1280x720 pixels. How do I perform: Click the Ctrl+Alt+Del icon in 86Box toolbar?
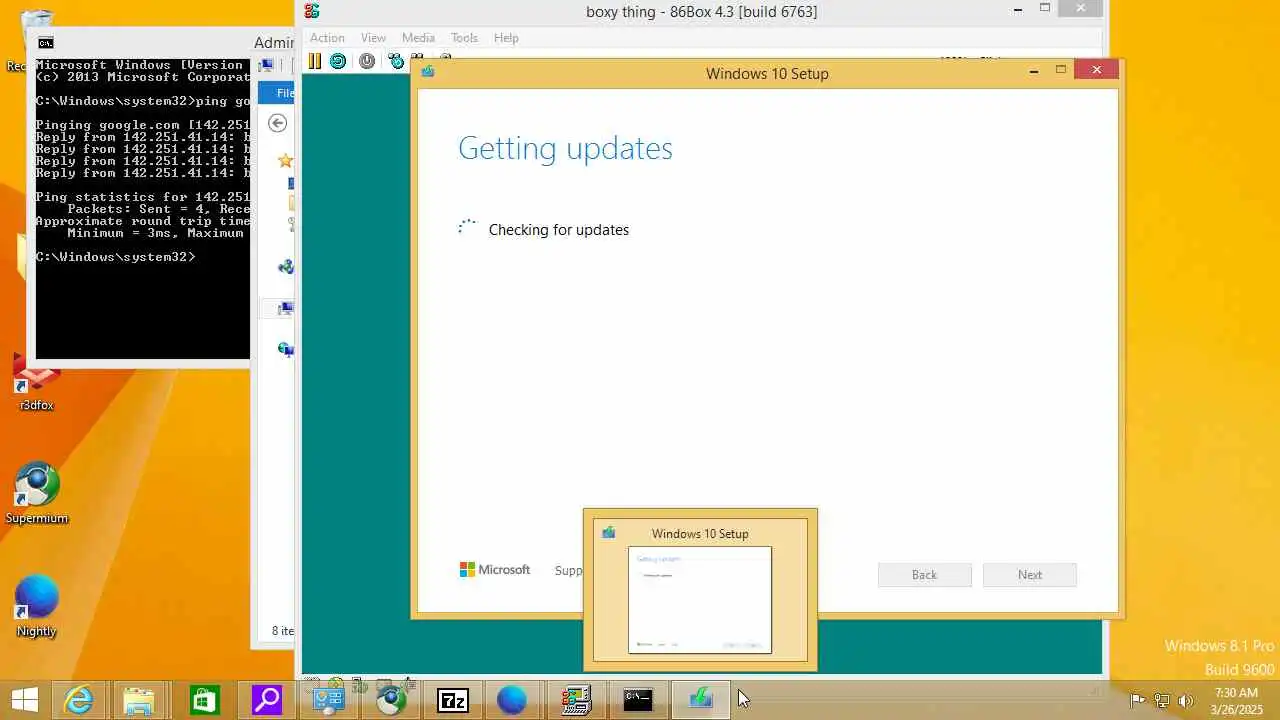coord(396,61)
